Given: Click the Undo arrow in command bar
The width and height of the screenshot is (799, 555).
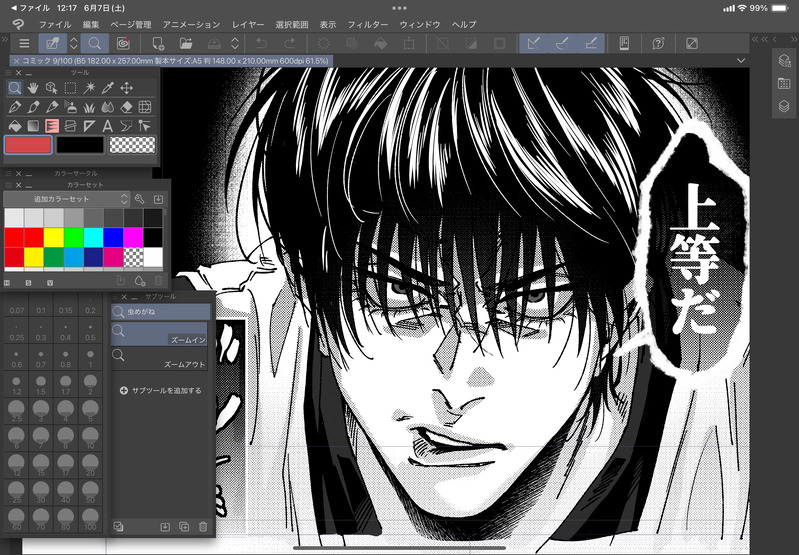Looking at the screenshot, I should point(261,43).
